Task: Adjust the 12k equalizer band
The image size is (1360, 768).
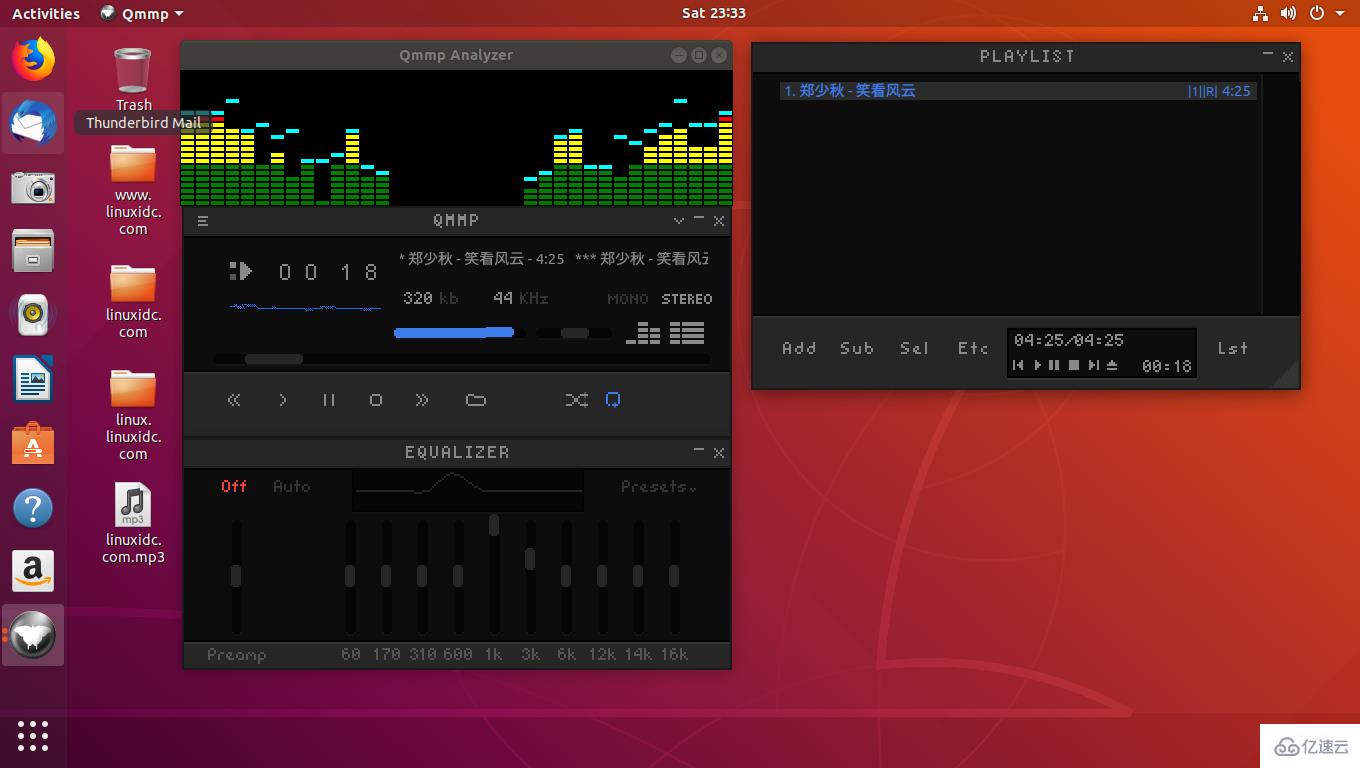Action: point(602,577)
